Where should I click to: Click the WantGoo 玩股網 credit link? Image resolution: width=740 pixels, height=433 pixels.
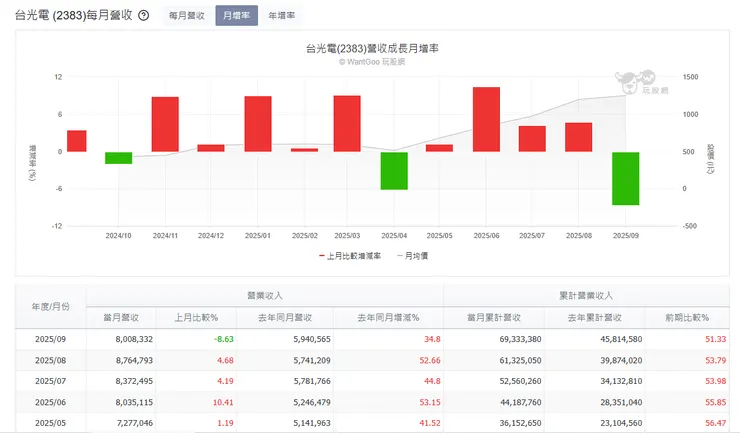(372, 62)
